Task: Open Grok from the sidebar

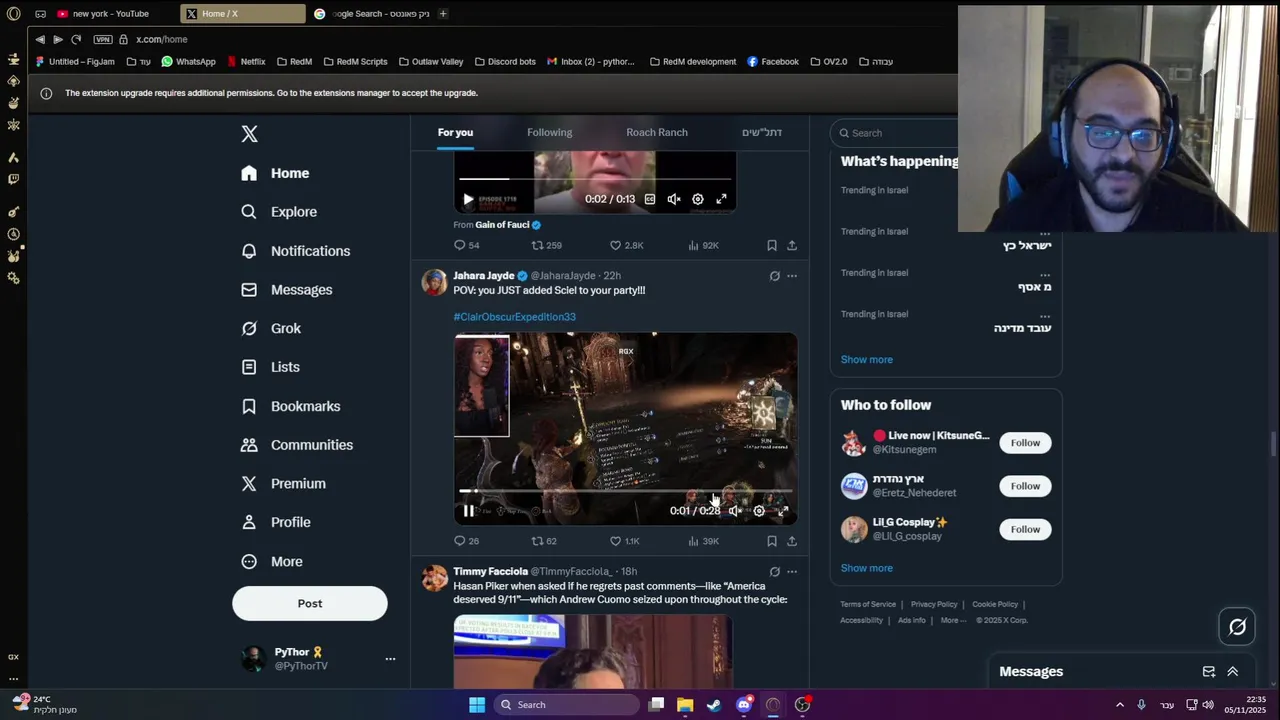Action: (271, 328)
